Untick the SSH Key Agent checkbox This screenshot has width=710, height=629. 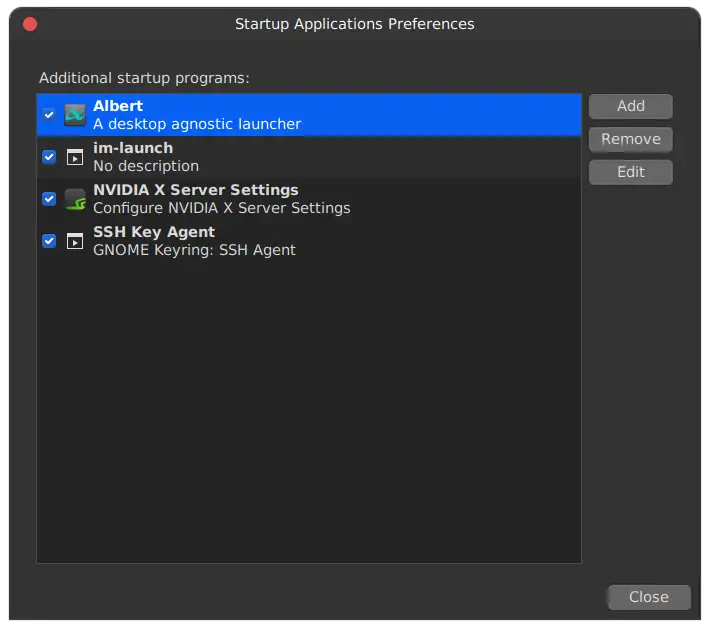(x=49, y=241)
